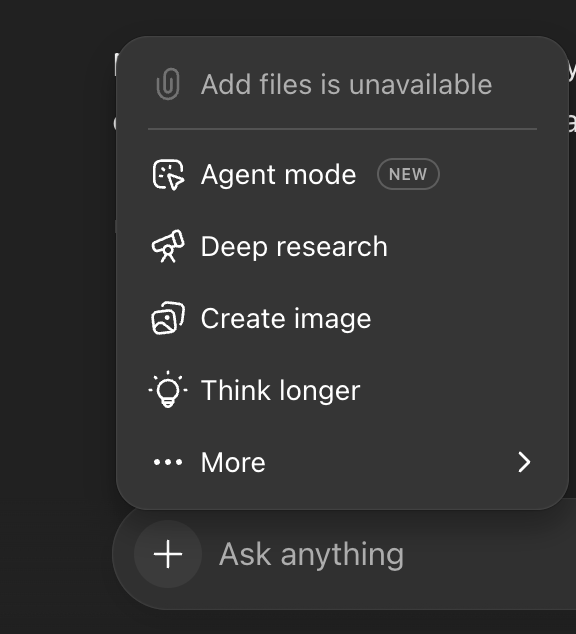The width and height of the screenshot is (576, 634).
Task: Click the Deep research telescope icon
Action: (168, 246)
